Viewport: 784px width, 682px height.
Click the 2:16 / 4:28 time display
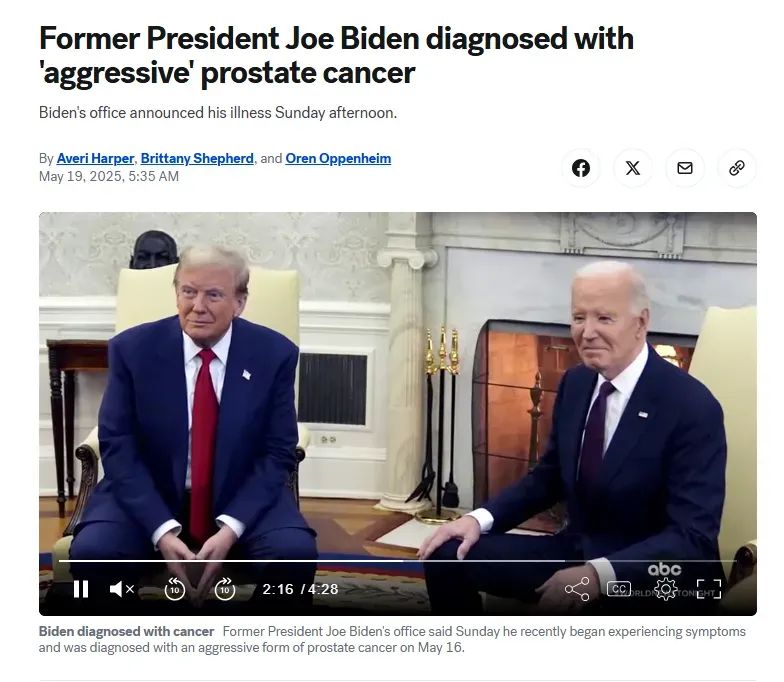[x=300, y=589]
